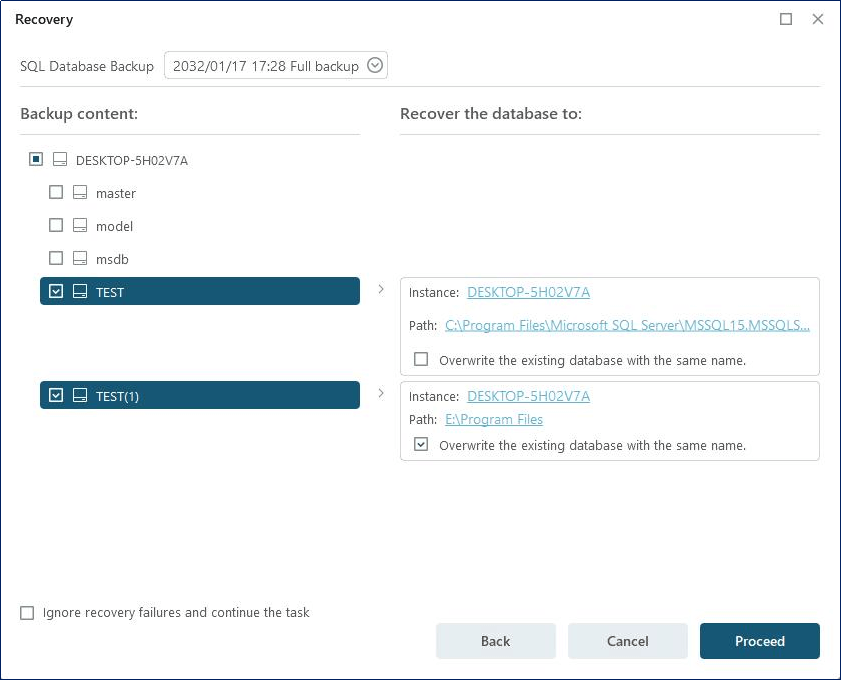Enable overwrite existing database for TEST

(x=421, y=359)
